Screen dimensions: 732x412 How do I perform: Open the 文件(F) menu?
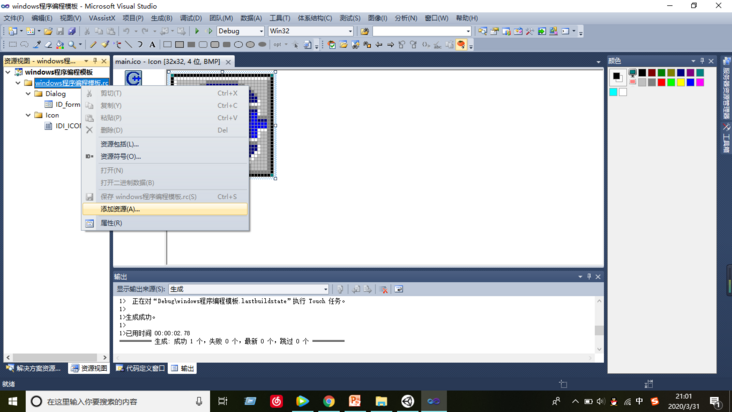(x=14, y=18)
